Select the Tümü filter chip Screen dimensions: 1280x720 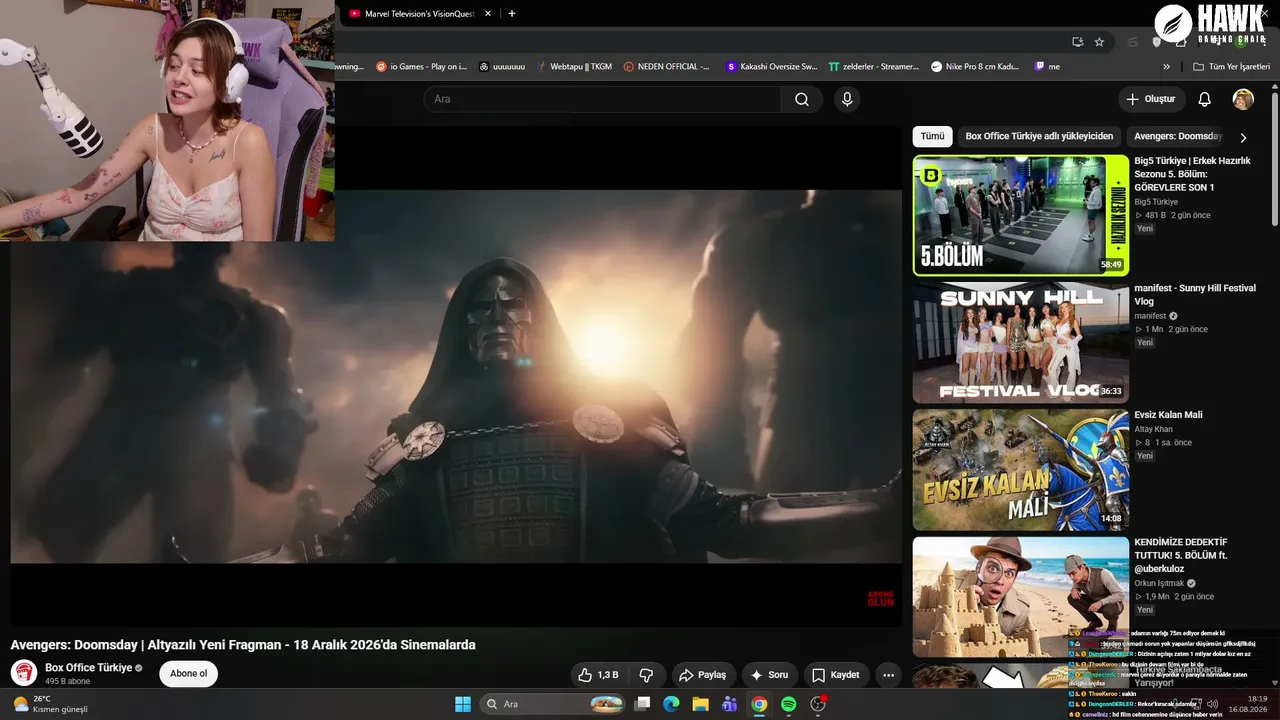tap(932, 136)
